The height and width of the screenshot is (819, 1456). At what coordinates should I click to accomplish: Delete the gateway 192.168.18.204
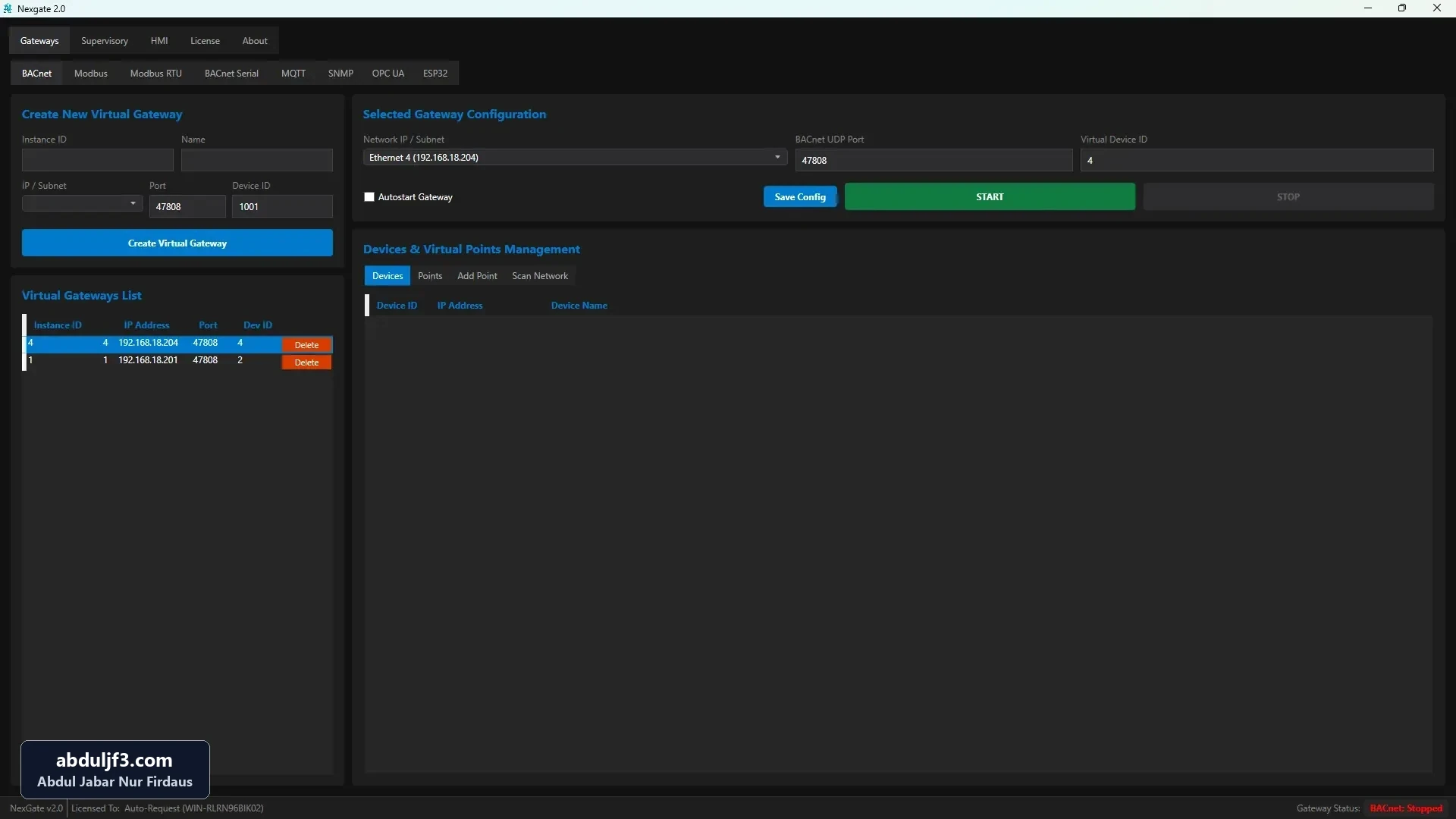(306, 345)
